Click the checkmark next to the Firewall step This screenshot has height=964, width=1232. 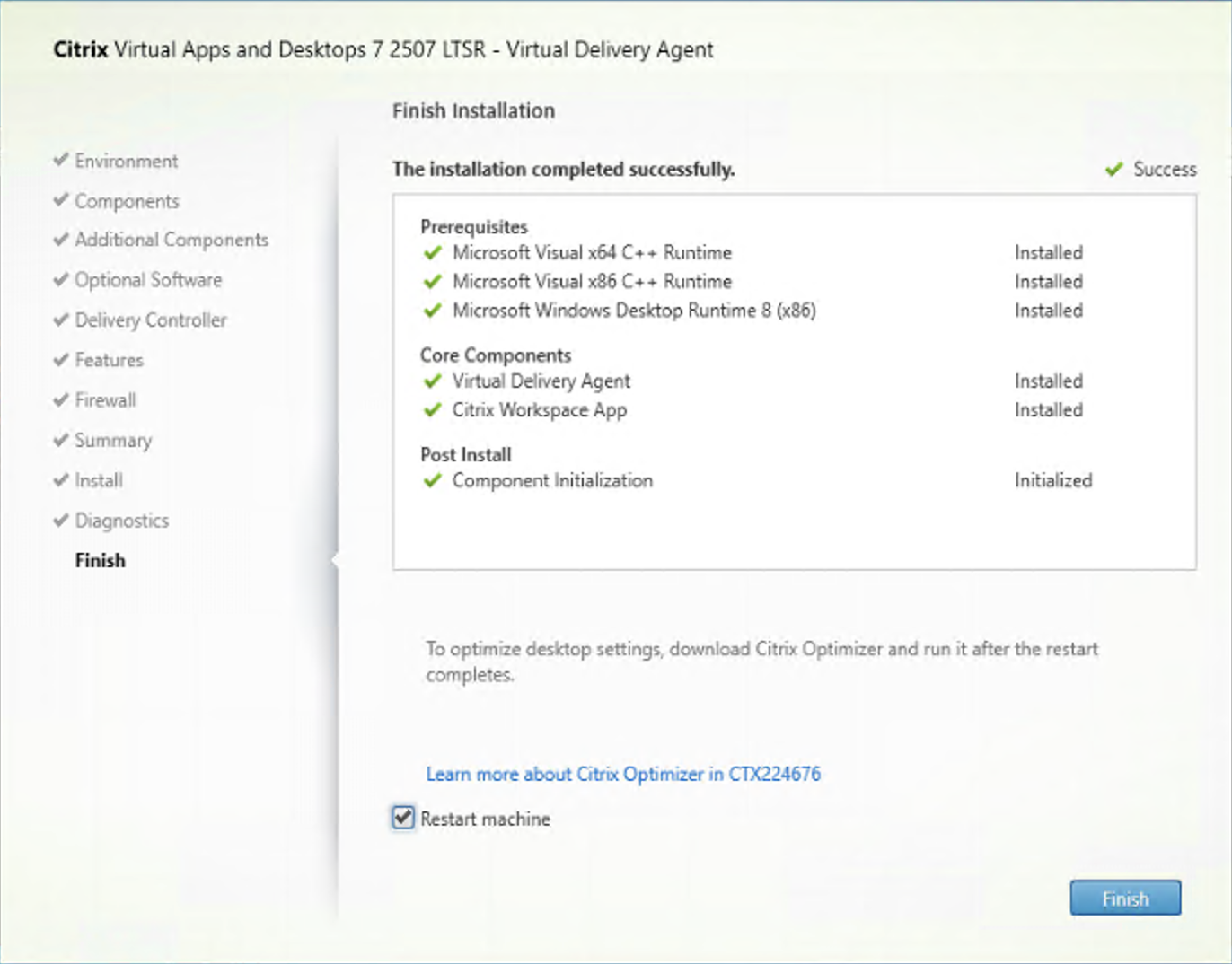59,400
